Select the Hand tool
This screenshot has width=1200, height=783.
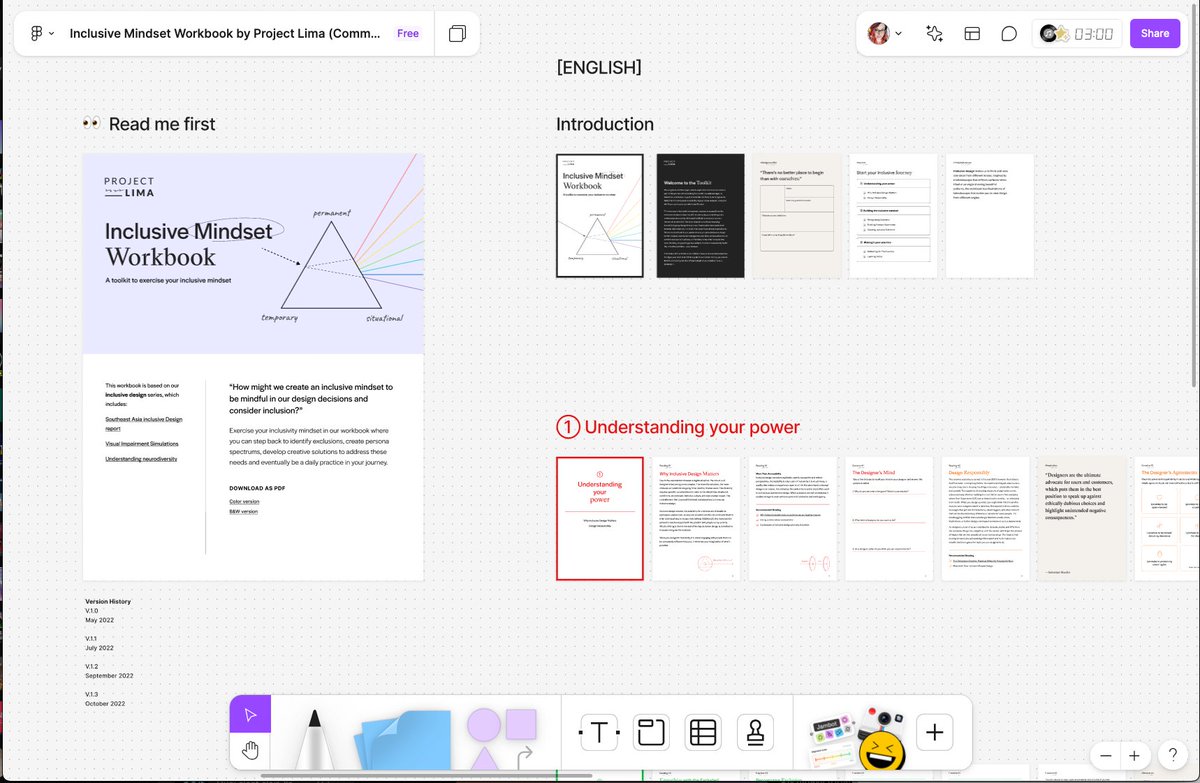(250, 751)
